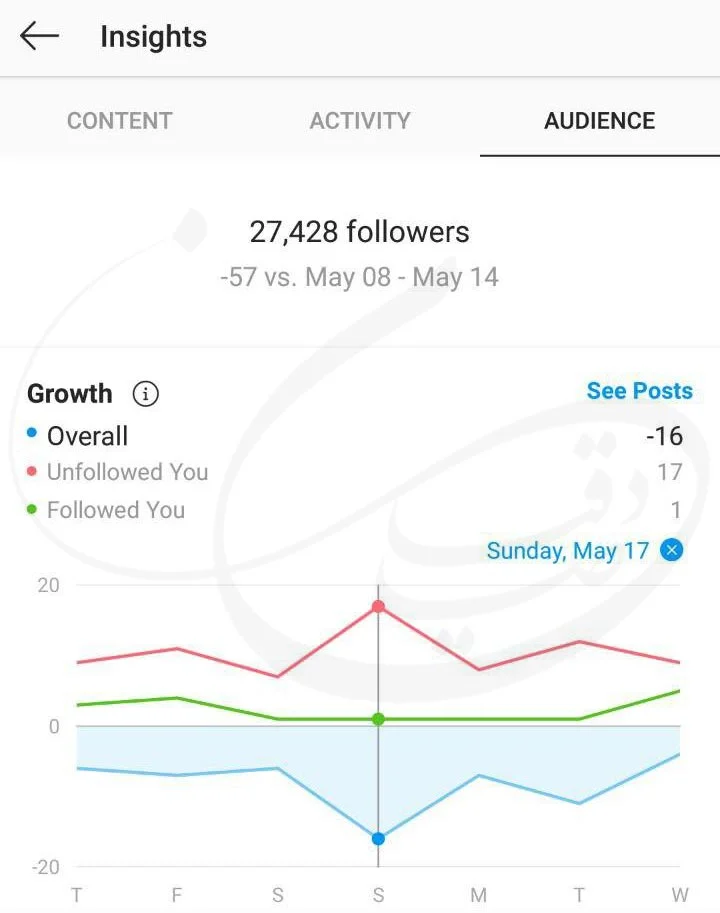Select the Audience tab
This screenshot has width=720, height=913.
[x=600, y=121]
